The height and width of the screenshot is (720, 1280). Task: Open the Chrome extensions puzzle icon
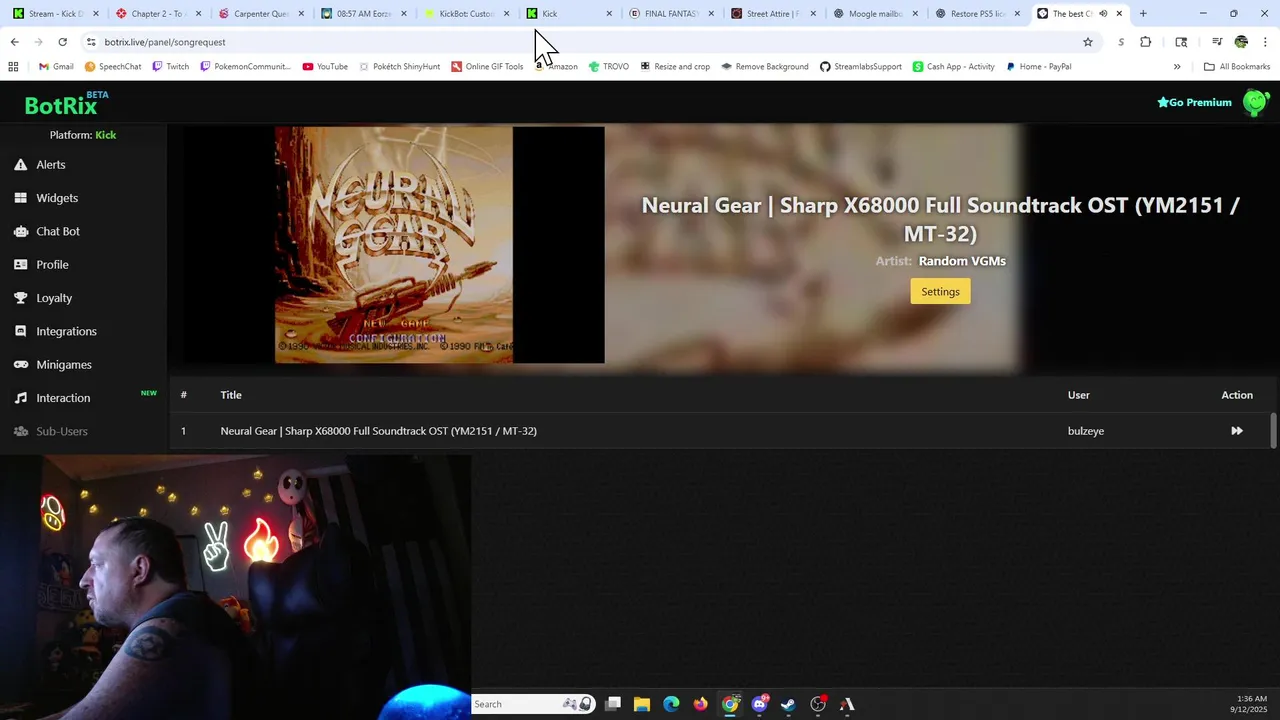tap(1146, 42)
